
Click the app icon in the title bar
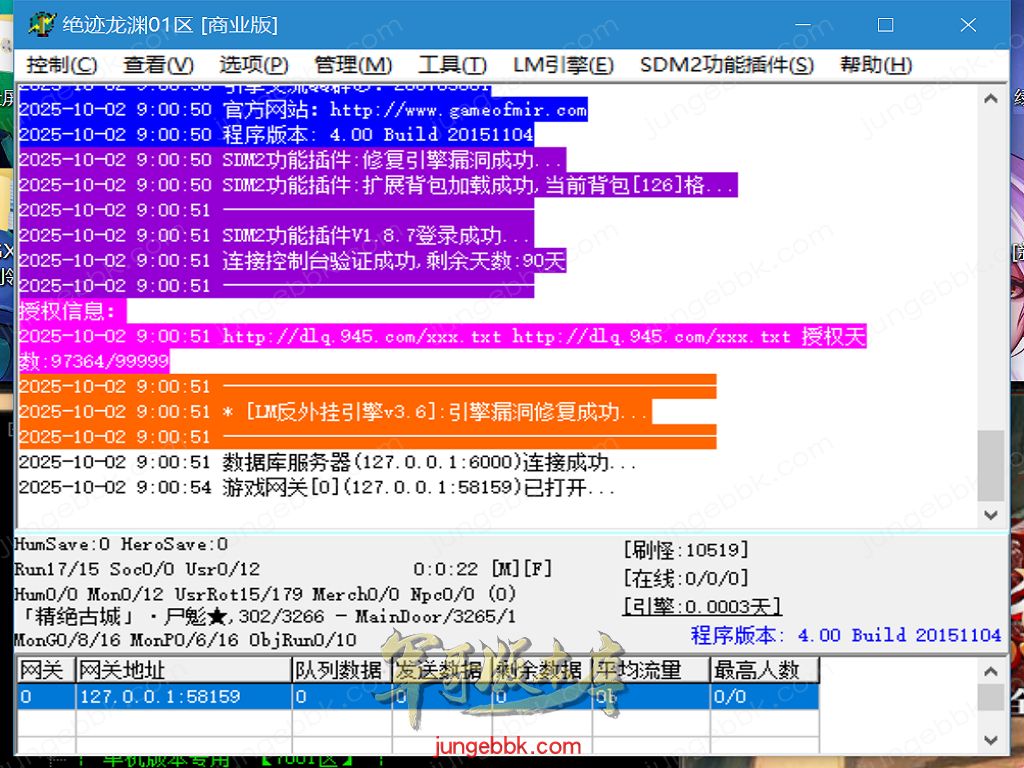(x=40, y=25)
